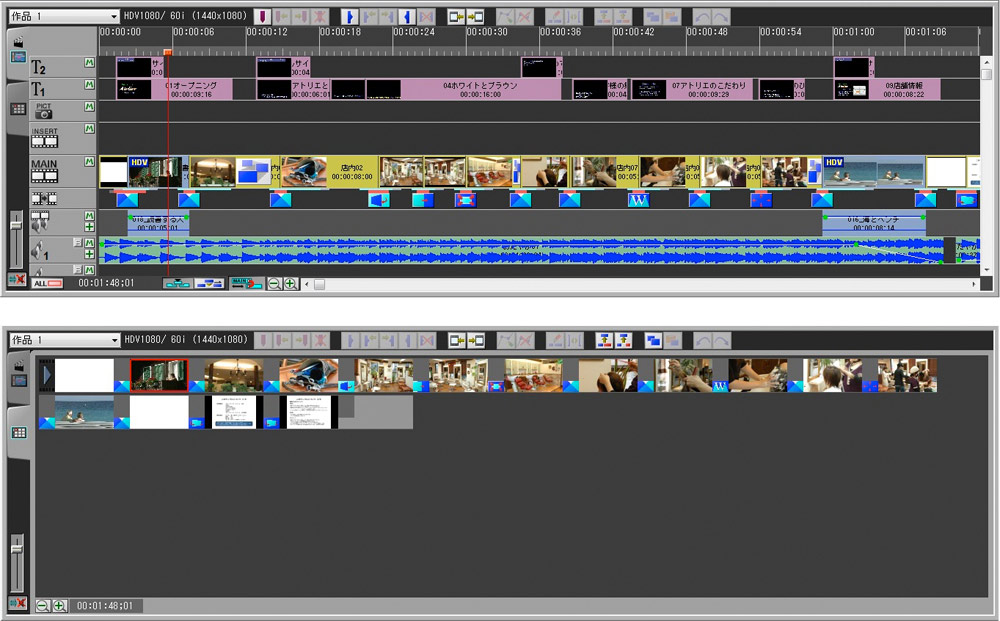Toggle mute M on audio track 1

[89, 243]
